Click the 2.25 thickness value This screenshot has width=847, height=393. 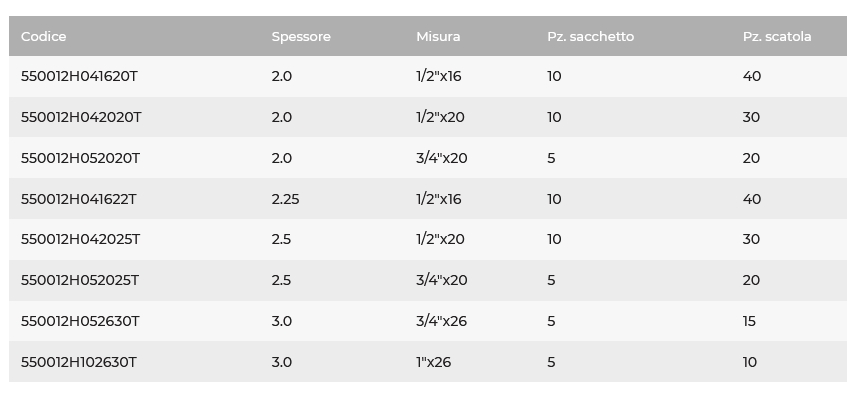(285, 199)
